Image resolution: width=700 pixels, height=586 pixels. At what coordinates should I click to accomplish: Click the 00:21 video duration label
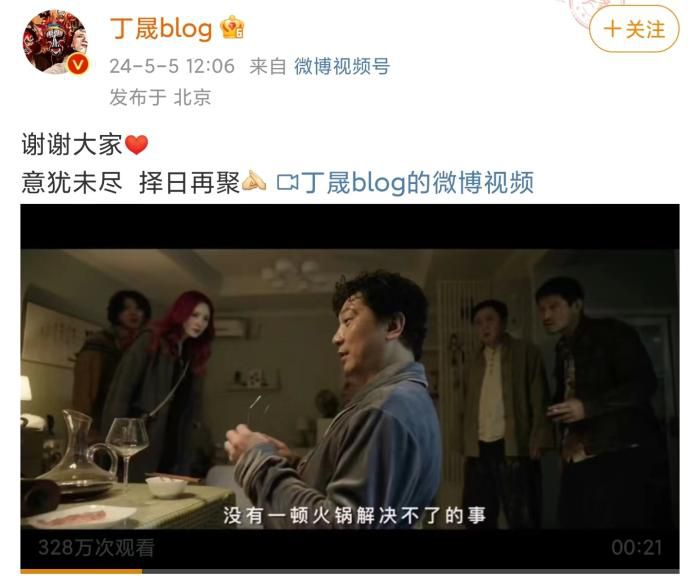coord(637,548)
